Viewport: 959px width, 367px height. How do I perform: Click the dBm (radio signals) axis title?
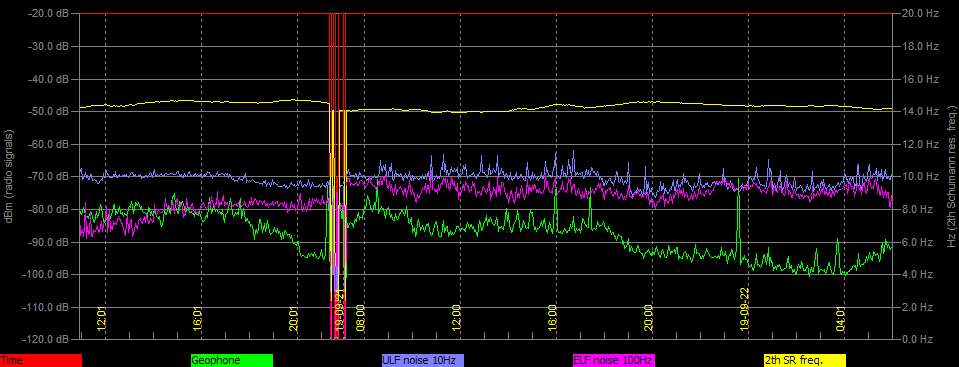pyautogui.click(x=10, y=176)
